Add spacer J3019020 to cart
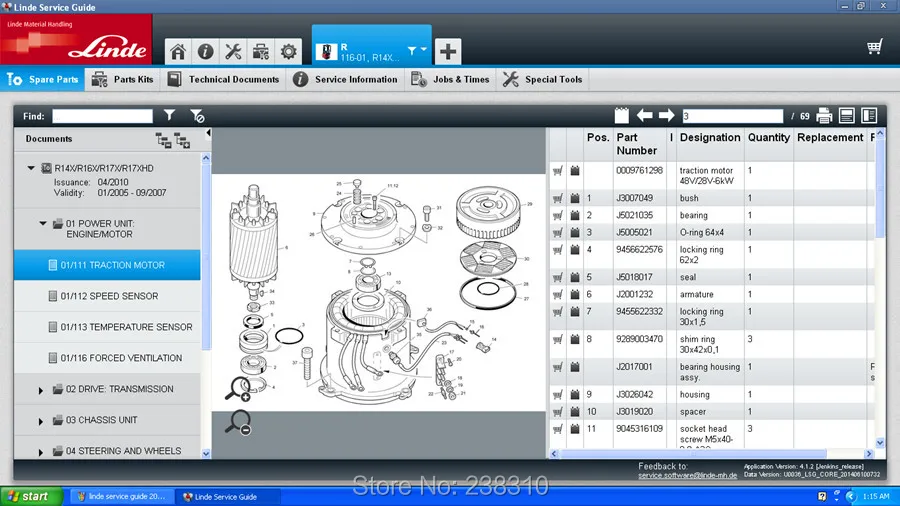900x506 pixels. pos(557,411)
